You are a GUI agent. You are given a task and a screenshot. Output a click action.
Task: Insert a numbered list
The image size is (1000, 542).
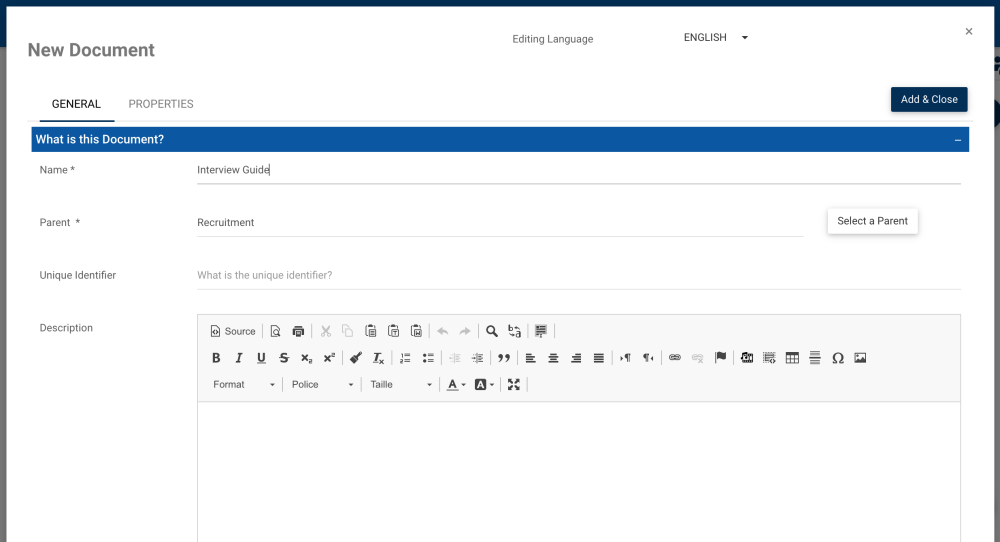click(x=405, y=358)
